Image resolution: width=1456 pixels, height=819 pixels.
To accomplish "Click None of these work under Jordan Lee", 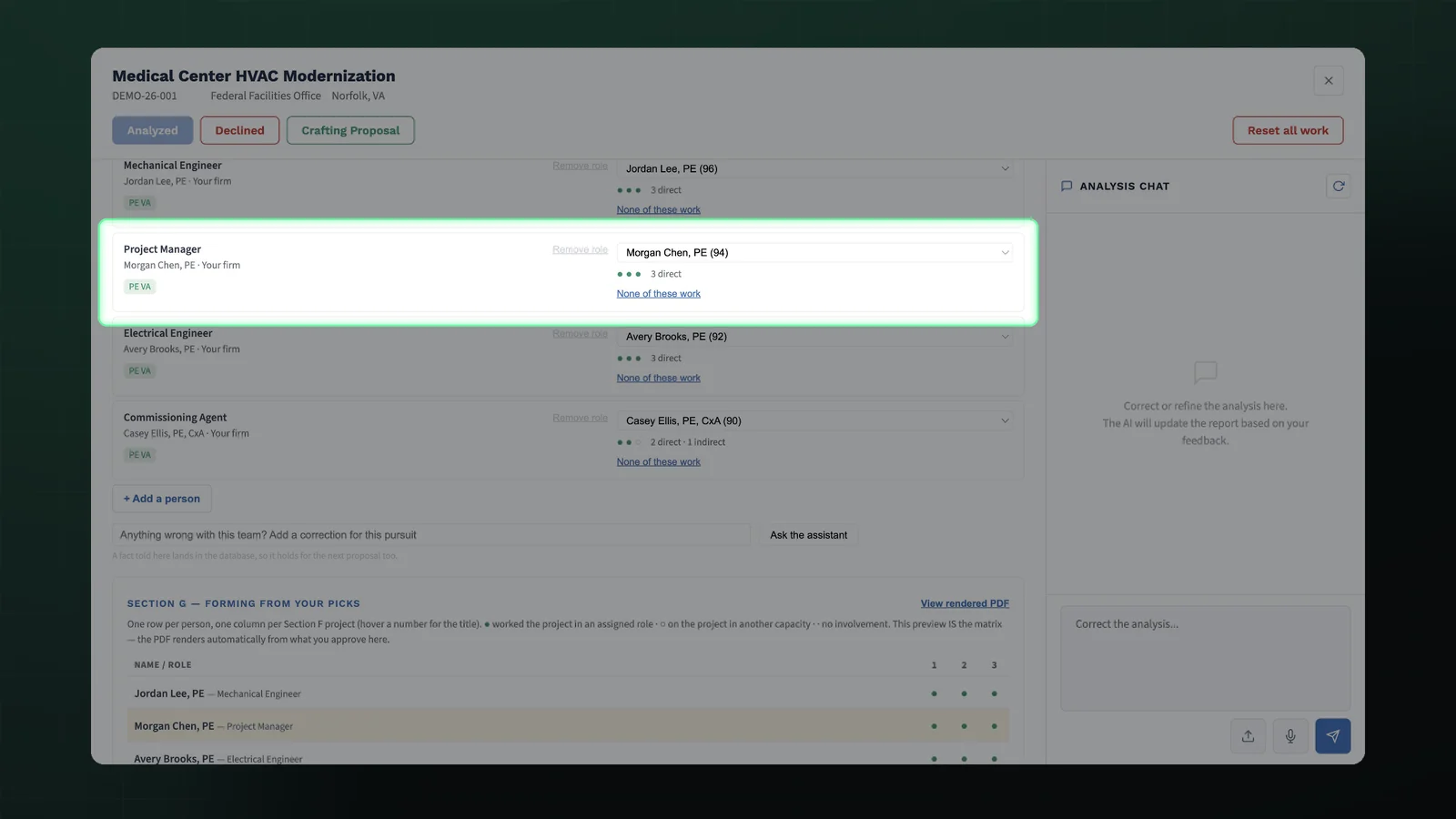I will tap(659, 210).
